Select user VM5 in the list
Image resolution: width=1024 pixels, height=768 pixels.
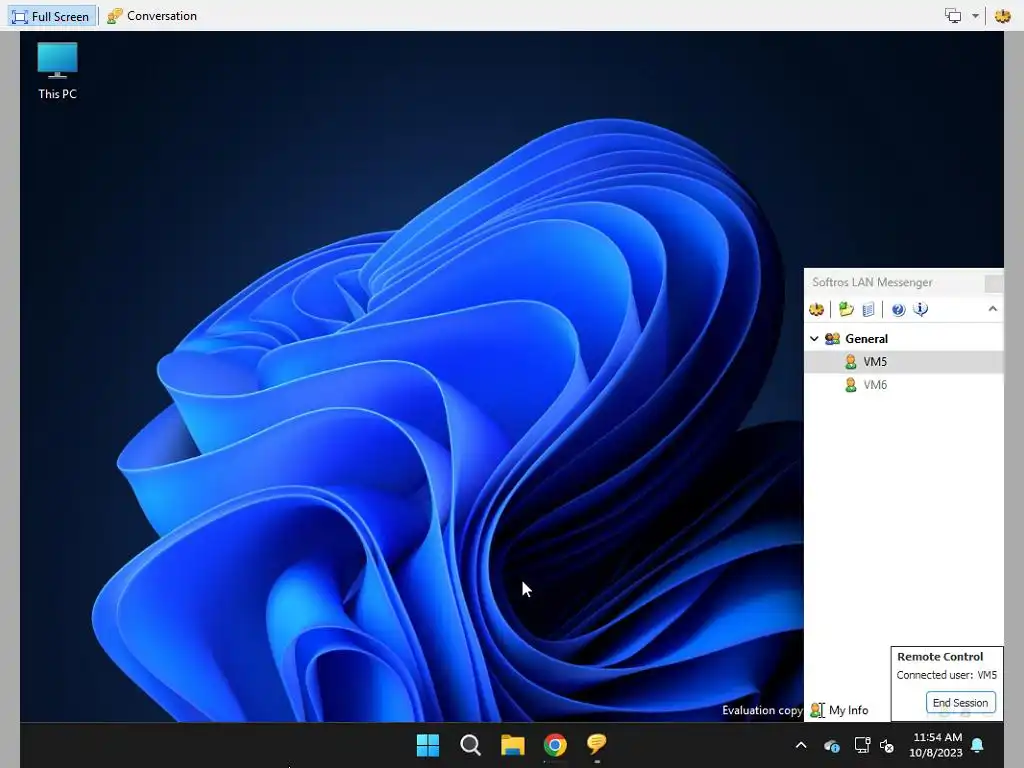904,361
